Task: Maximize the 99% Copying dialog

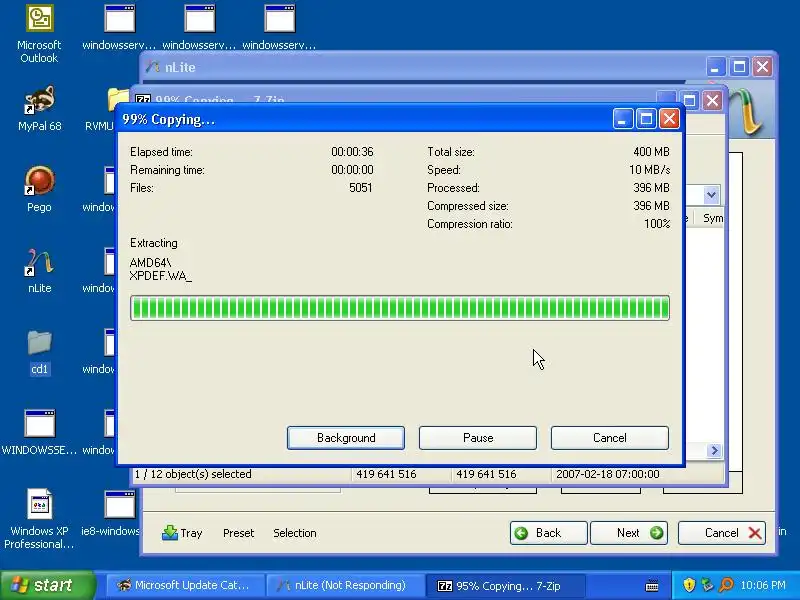Action: tap(646, 119)
